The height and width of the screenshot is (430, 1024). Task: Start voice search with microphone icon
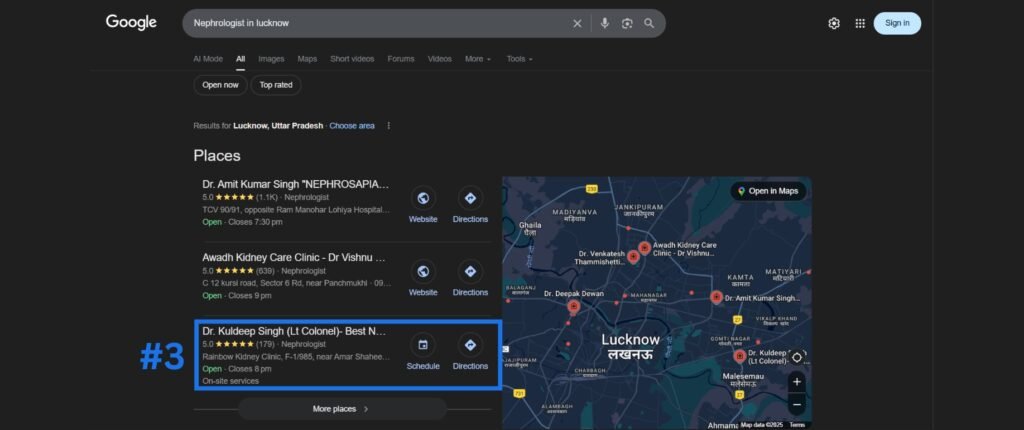[x=605, y=23]
